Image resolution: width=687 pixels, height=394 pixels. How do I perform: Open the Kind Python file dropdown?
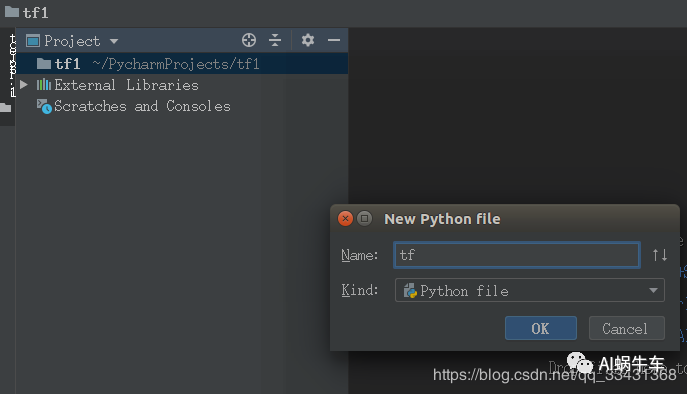(x=530, y=290)
